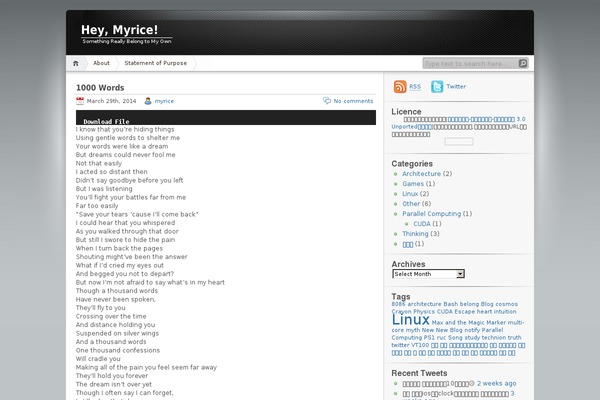Focus the search text field
The height and width of the screenshot is (400, 600).
(471, 64)
